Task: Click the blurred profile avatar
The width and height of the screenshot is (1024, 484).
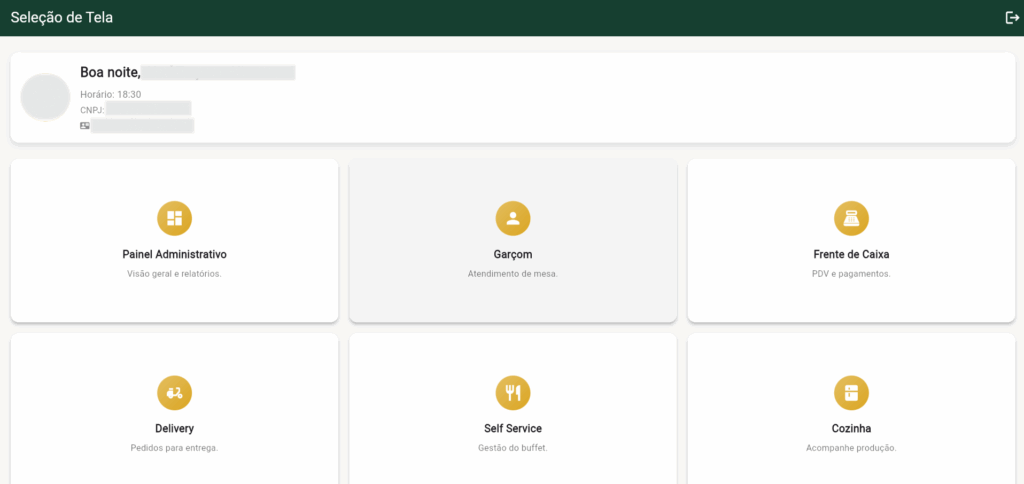Action: tap(45, 97)
